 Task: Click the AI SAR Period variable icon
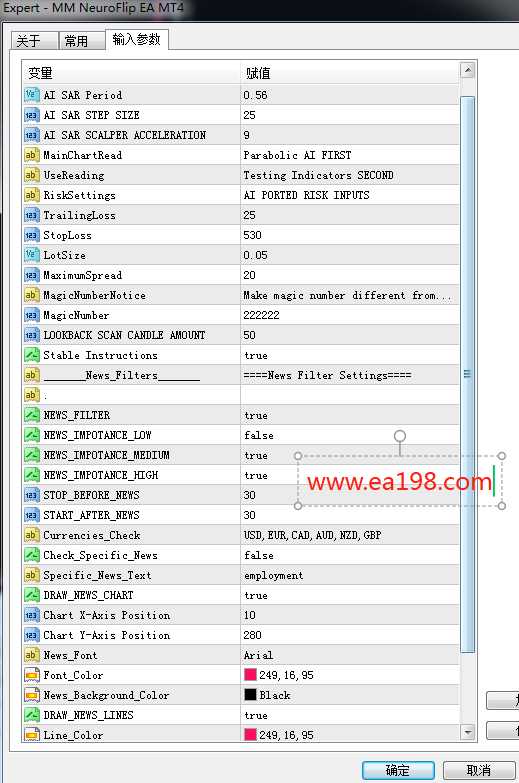click(31, 94)
